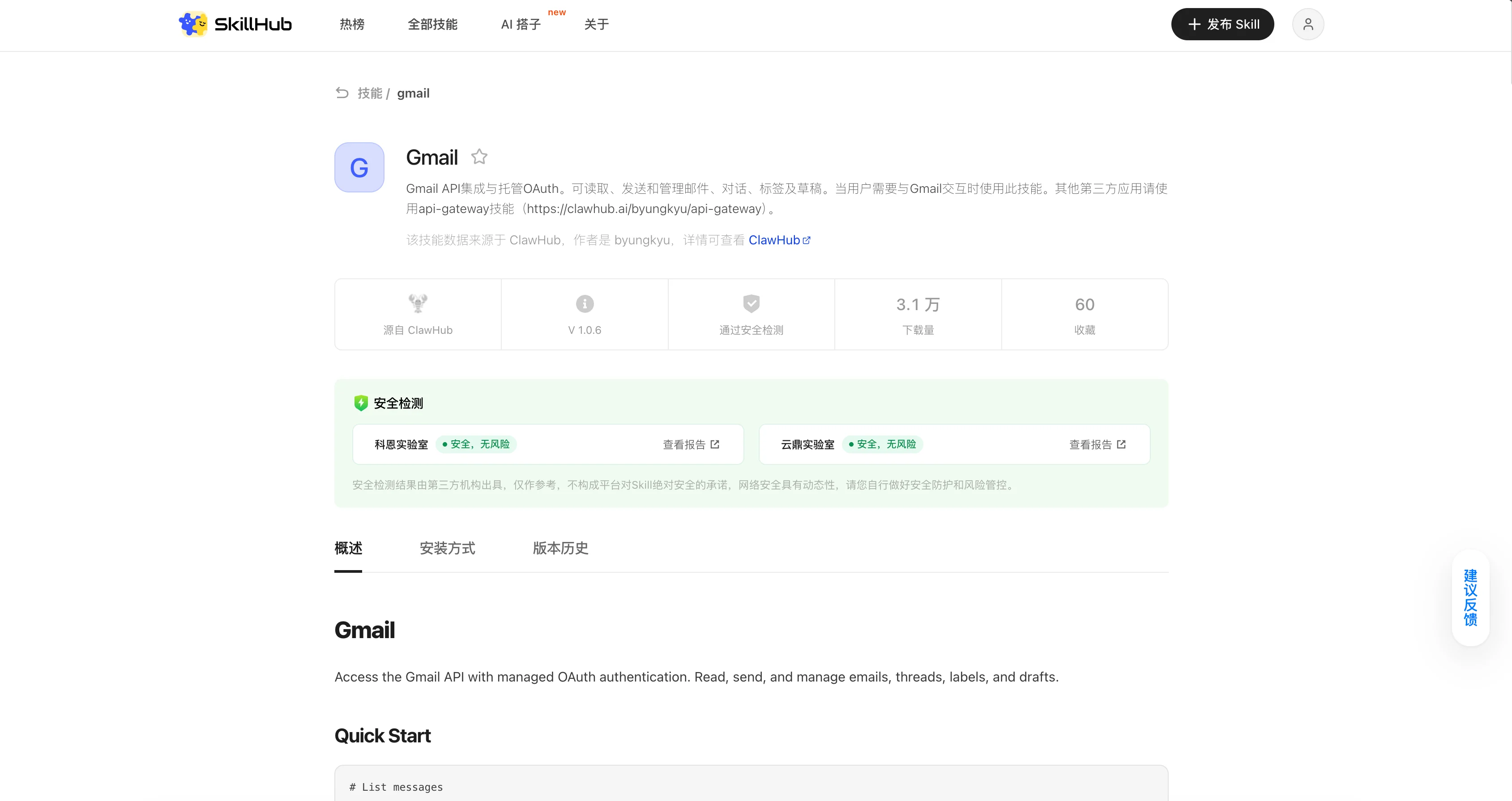
Task: Click the 通过安全检测 label
Action: (x=752, y=330)
